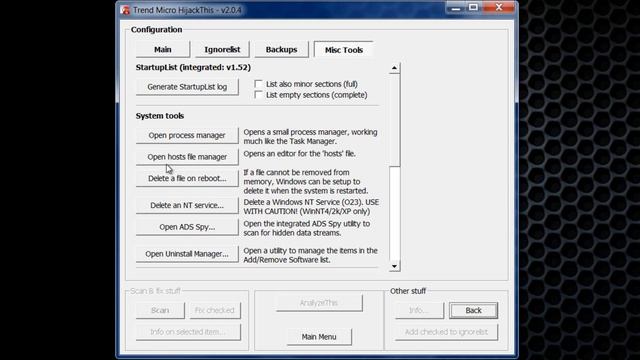Click Delete an NT service button
Image resolution: width=640 pixels, height=360 pixels.
[187, 205]
